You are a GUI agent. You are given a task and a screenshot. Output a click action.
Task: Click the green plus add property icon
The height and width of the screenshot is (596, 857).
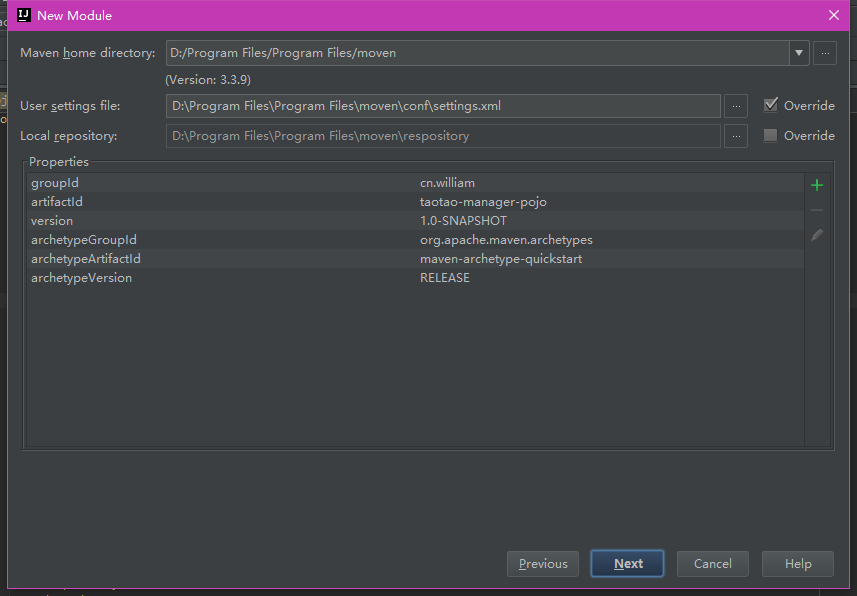pos(817,185)
